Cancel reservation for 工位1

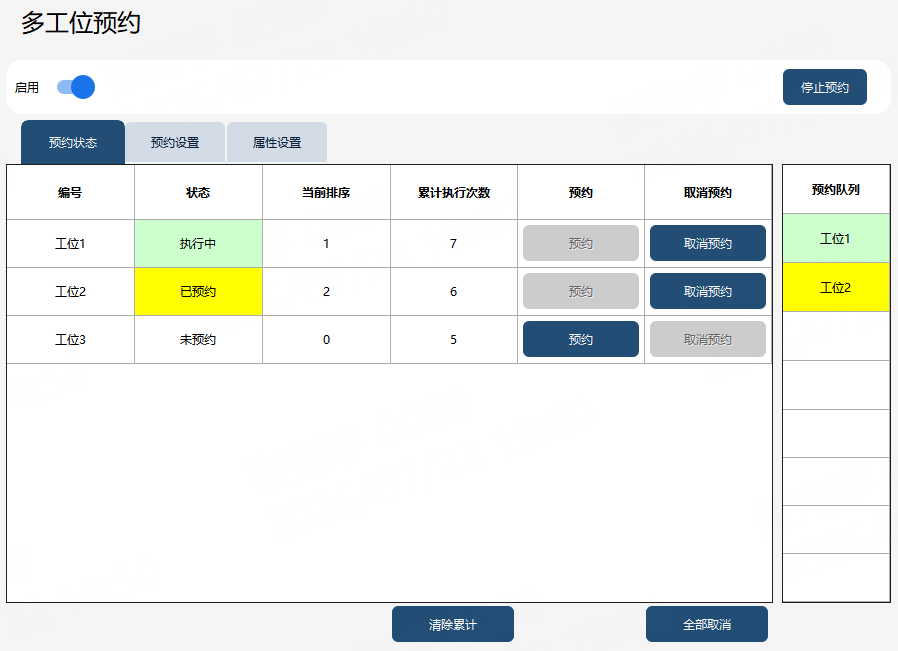708,243
